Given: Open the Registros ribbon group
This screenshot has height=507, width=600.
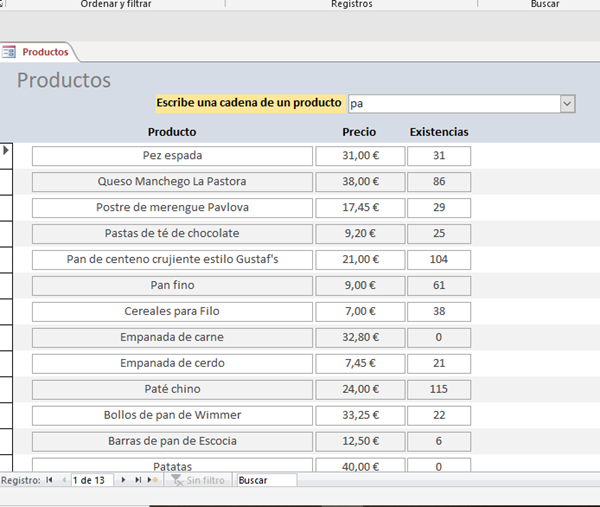Looking at the screenshot, I should [x=351, y=4].
